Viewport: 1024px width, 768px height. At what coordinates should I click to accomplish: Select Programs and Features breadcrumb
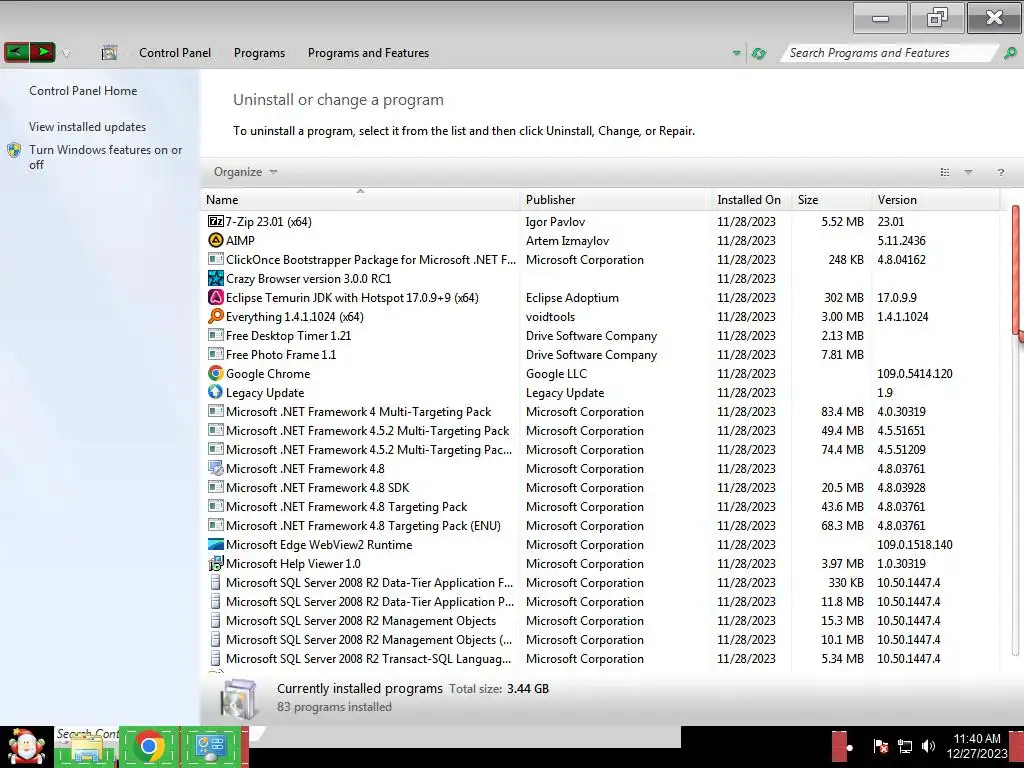pos(368,53)
